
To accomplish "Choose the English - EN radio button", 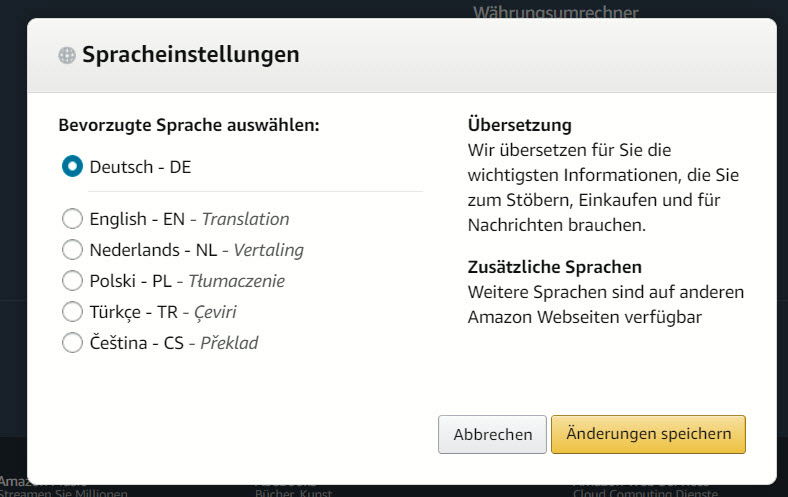I will click(x=72, y=219).
